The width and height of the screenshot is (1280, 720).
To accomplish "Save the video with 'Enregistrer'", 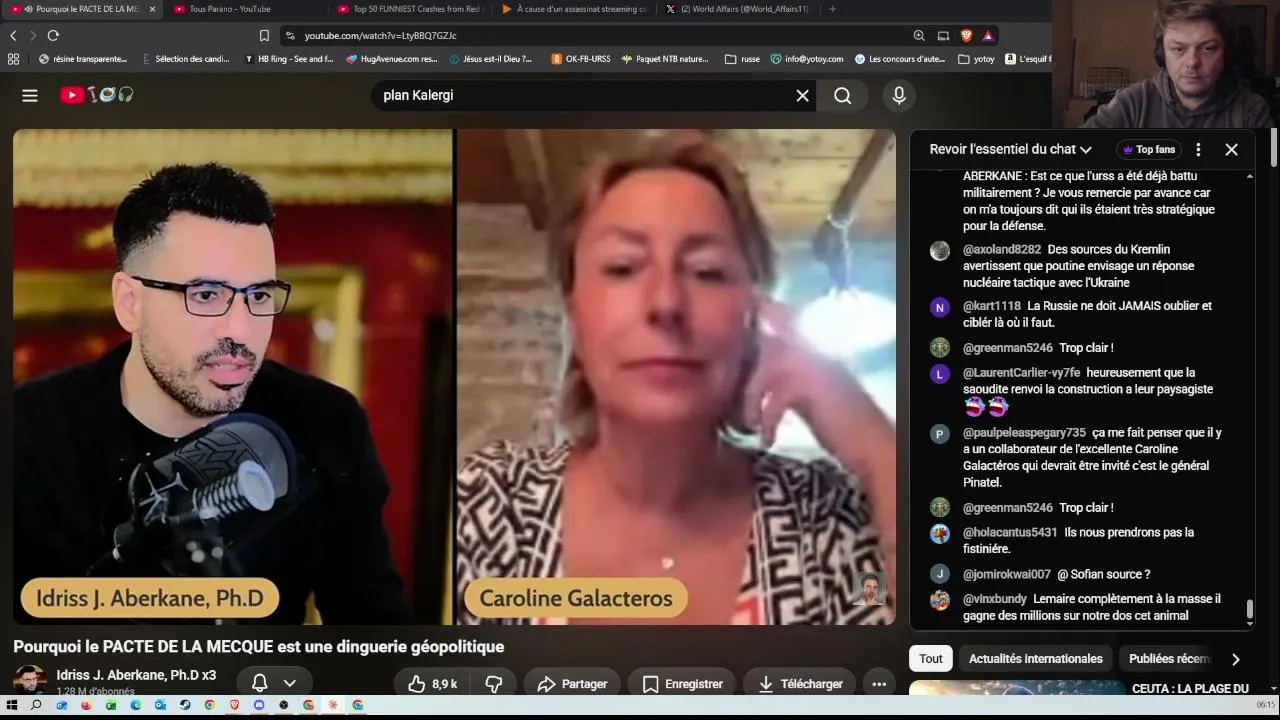I will pyautogui.click(x=683, y=684).
